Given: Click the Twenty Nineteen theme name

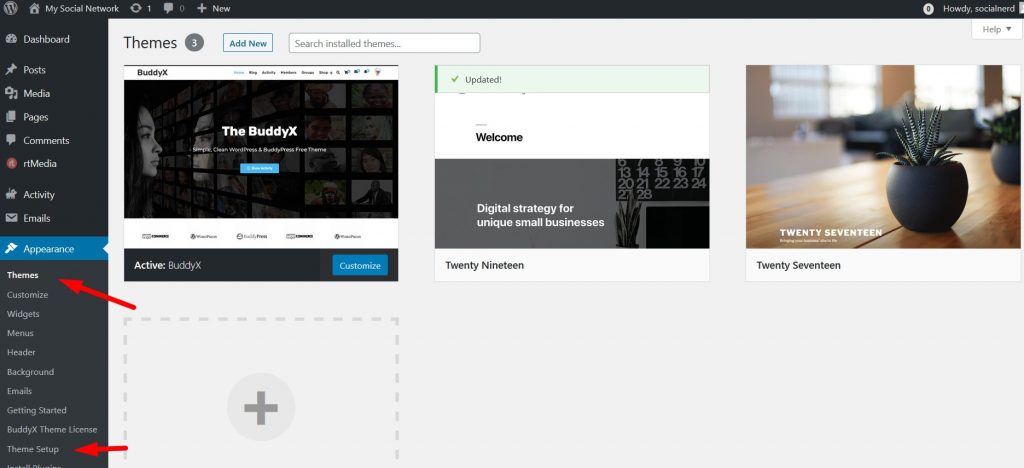Looking at the screenshot, I should (x=485, y=265).
